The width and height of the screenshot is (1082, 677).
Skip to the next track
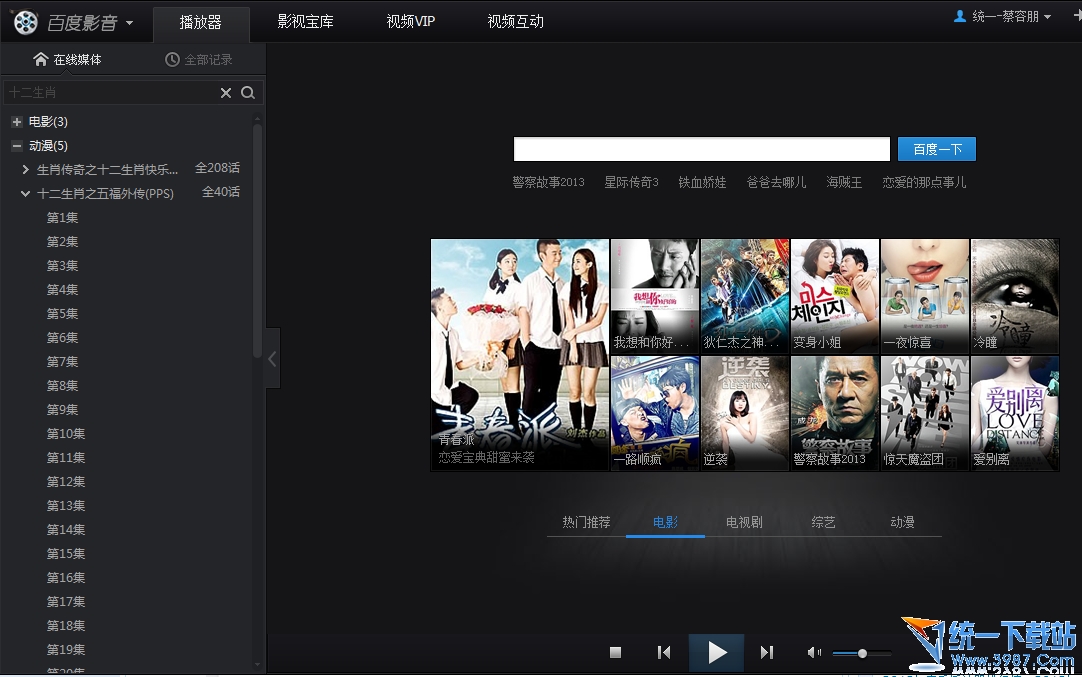coord(767,653)
